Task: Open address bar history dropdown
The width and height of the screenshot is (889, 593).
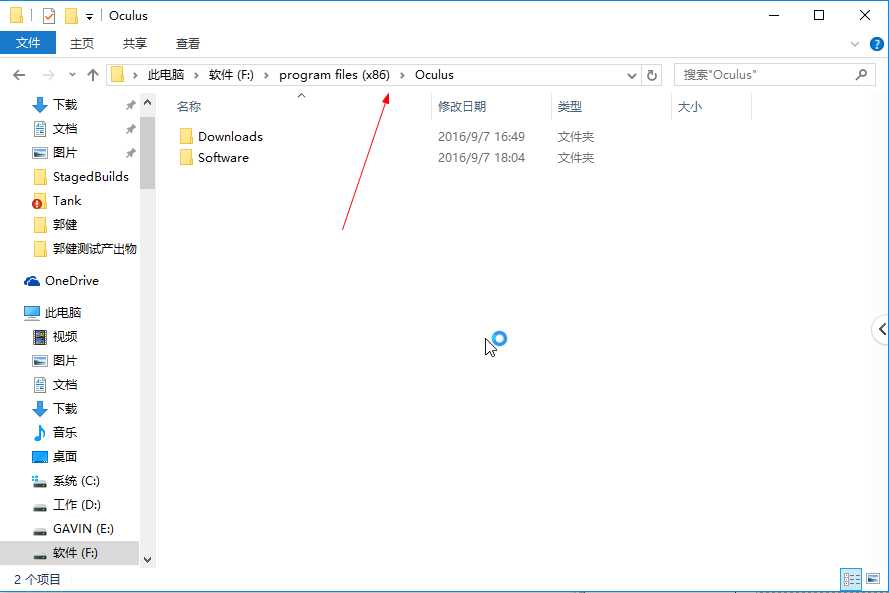Action: [632, 75]
